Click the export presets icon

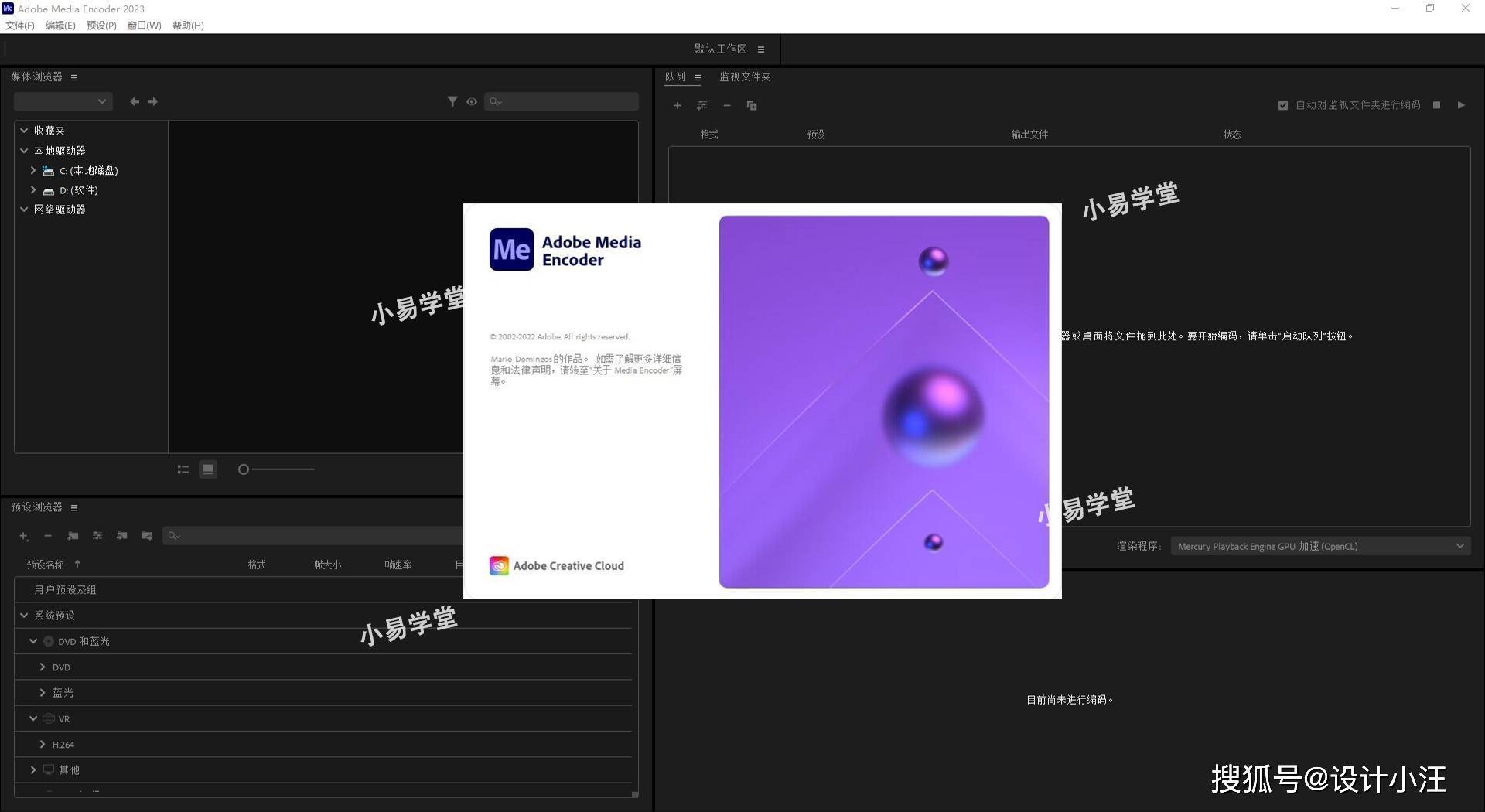point(147,536)
